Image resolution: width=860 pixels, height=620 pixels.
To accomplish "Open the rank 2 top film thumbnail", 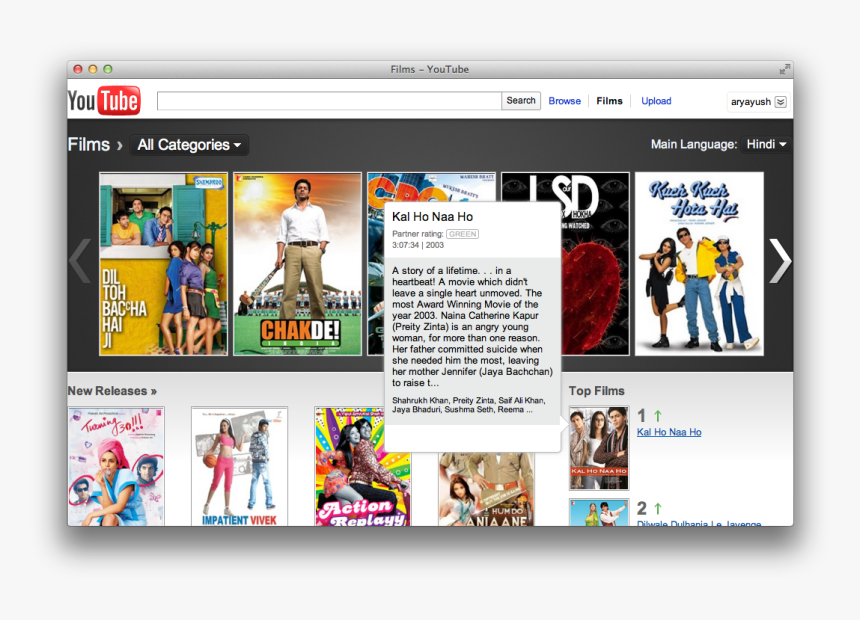I will pos(599,512).
